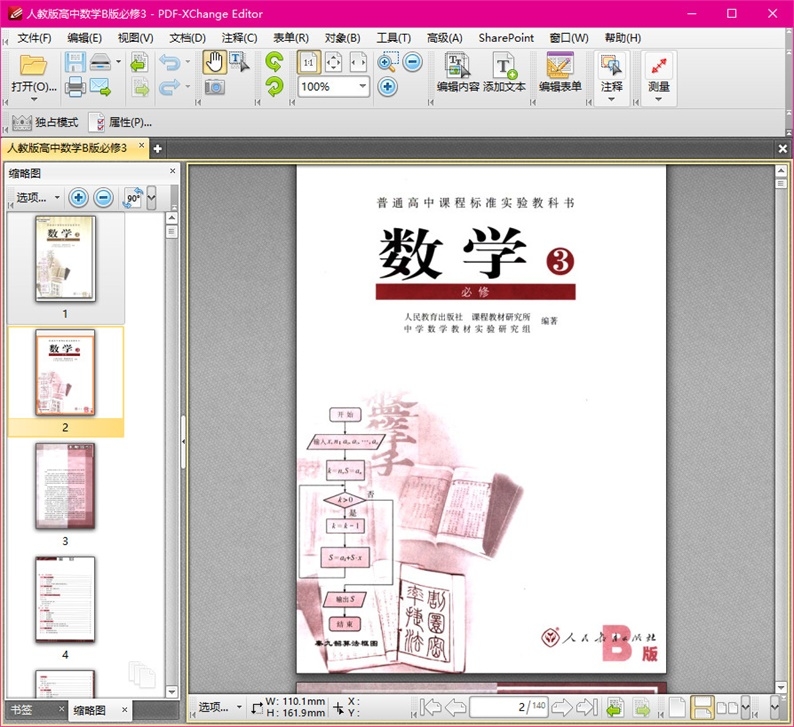
Task: Expand the 注释 tools dropdown
Action: pyautogui.click(x=611, y=100)
